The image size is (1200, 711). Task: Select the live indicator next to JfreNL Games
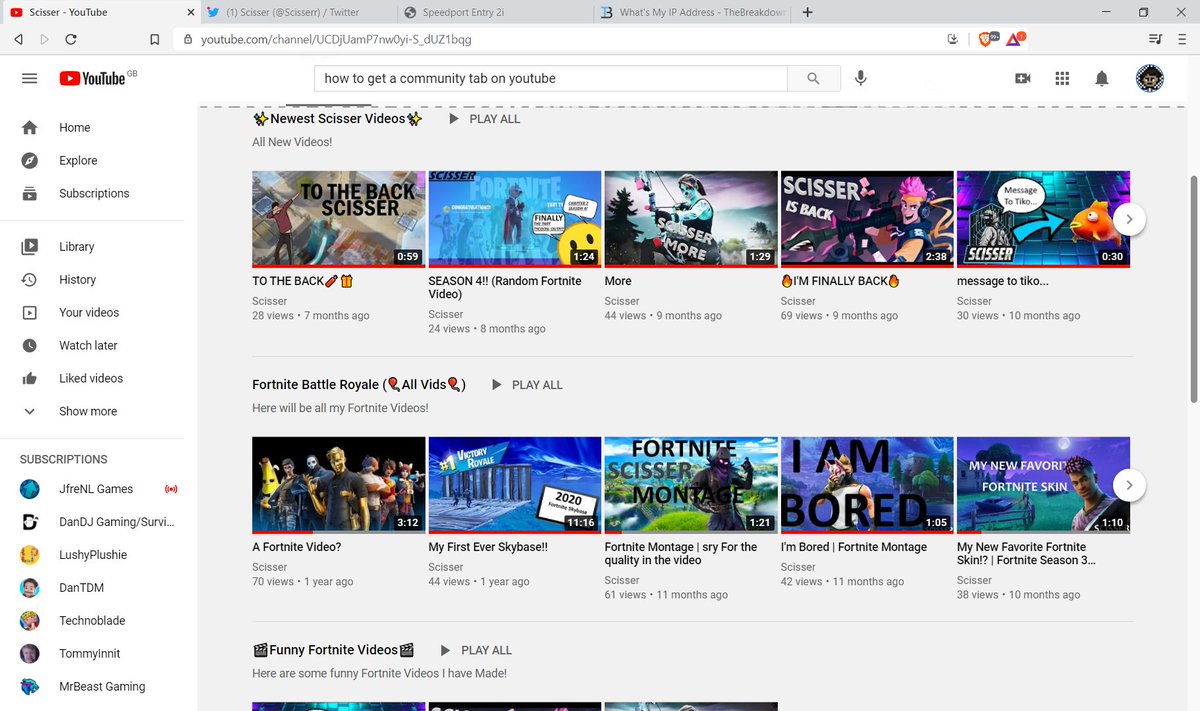(x=171, y=489)
